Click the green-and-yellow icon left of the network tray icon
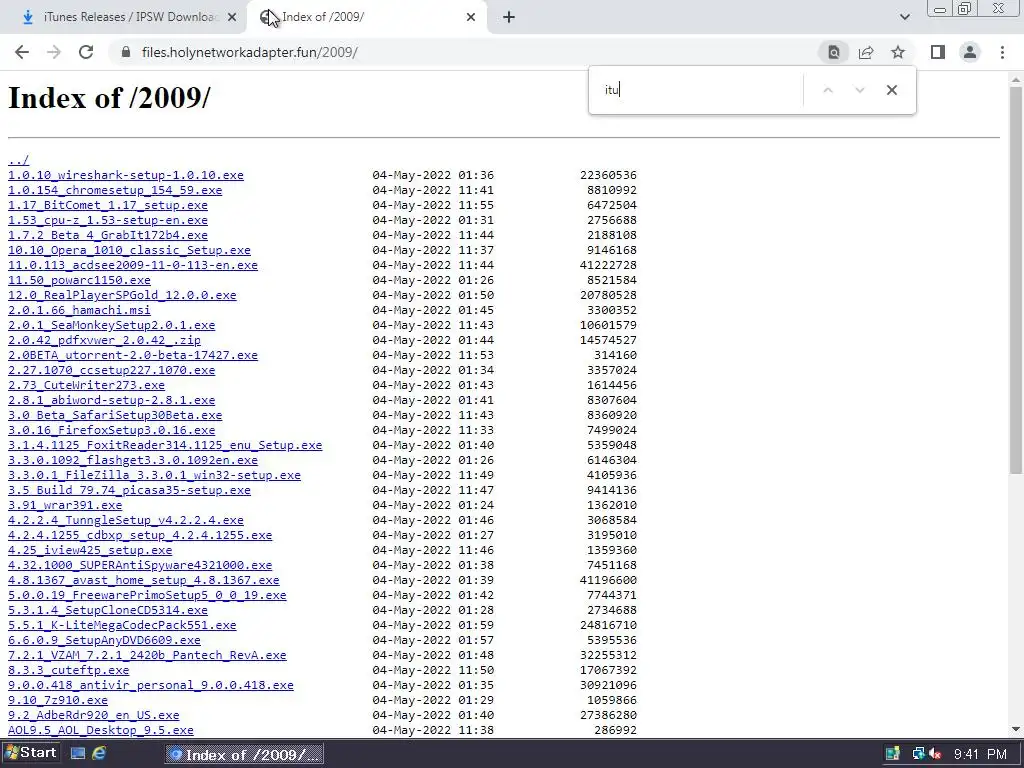The image size is (1024, 768). [892, 754]
